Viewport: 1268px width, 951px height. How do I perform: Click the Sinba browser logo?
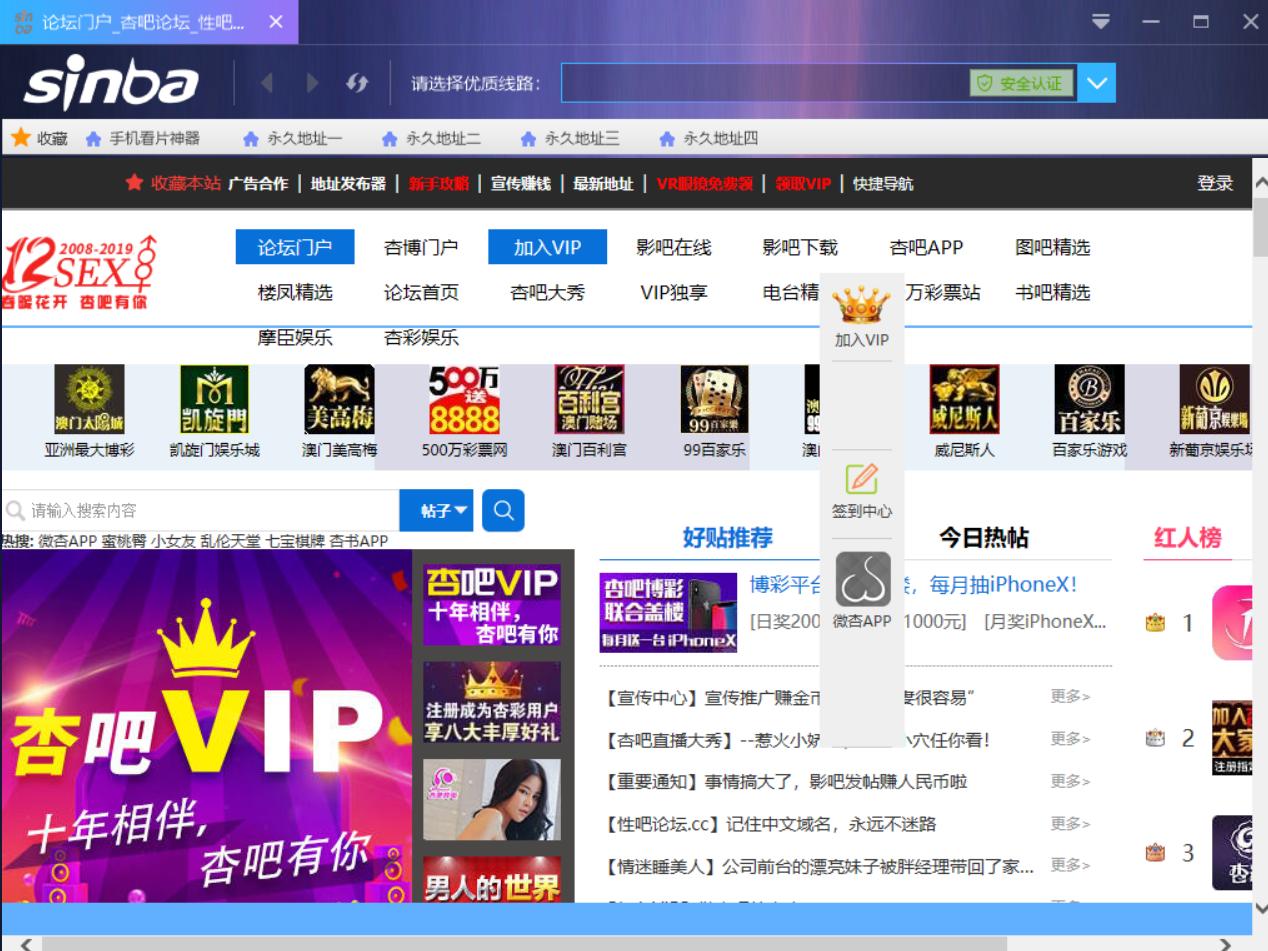pos(111,83)
